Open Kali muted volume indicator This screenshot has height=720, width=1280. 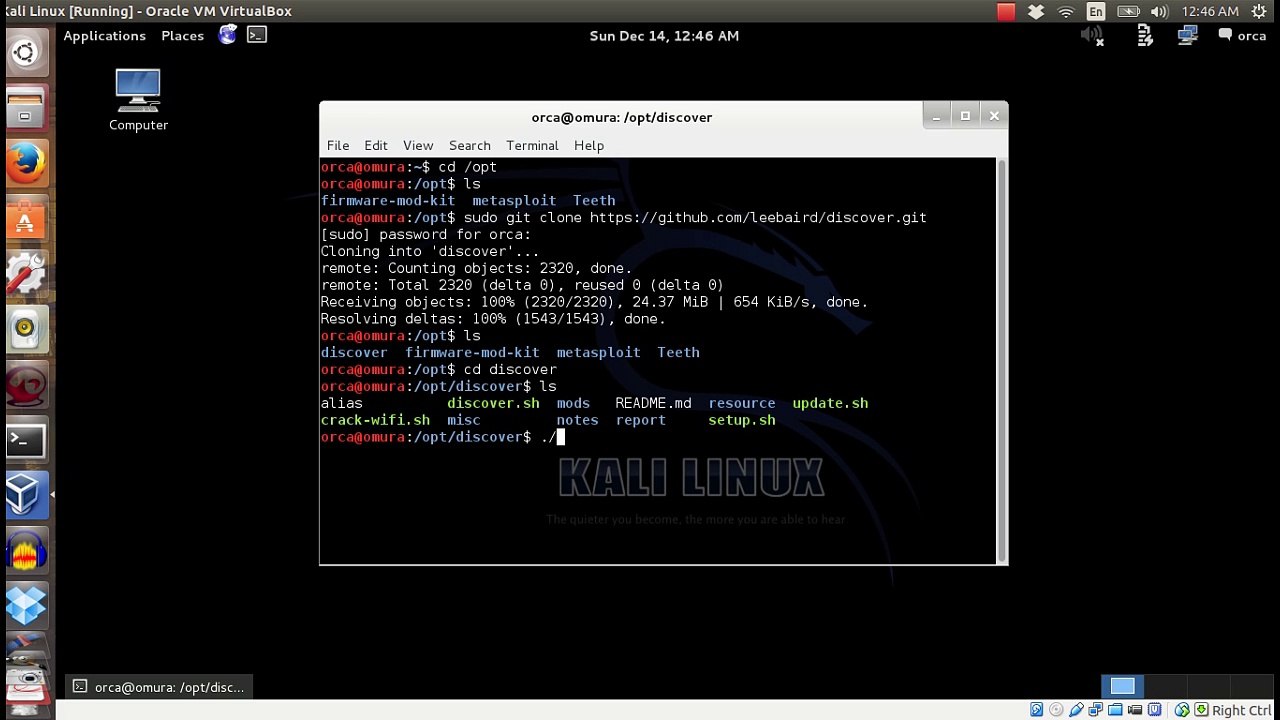[x=1092, y=36]
